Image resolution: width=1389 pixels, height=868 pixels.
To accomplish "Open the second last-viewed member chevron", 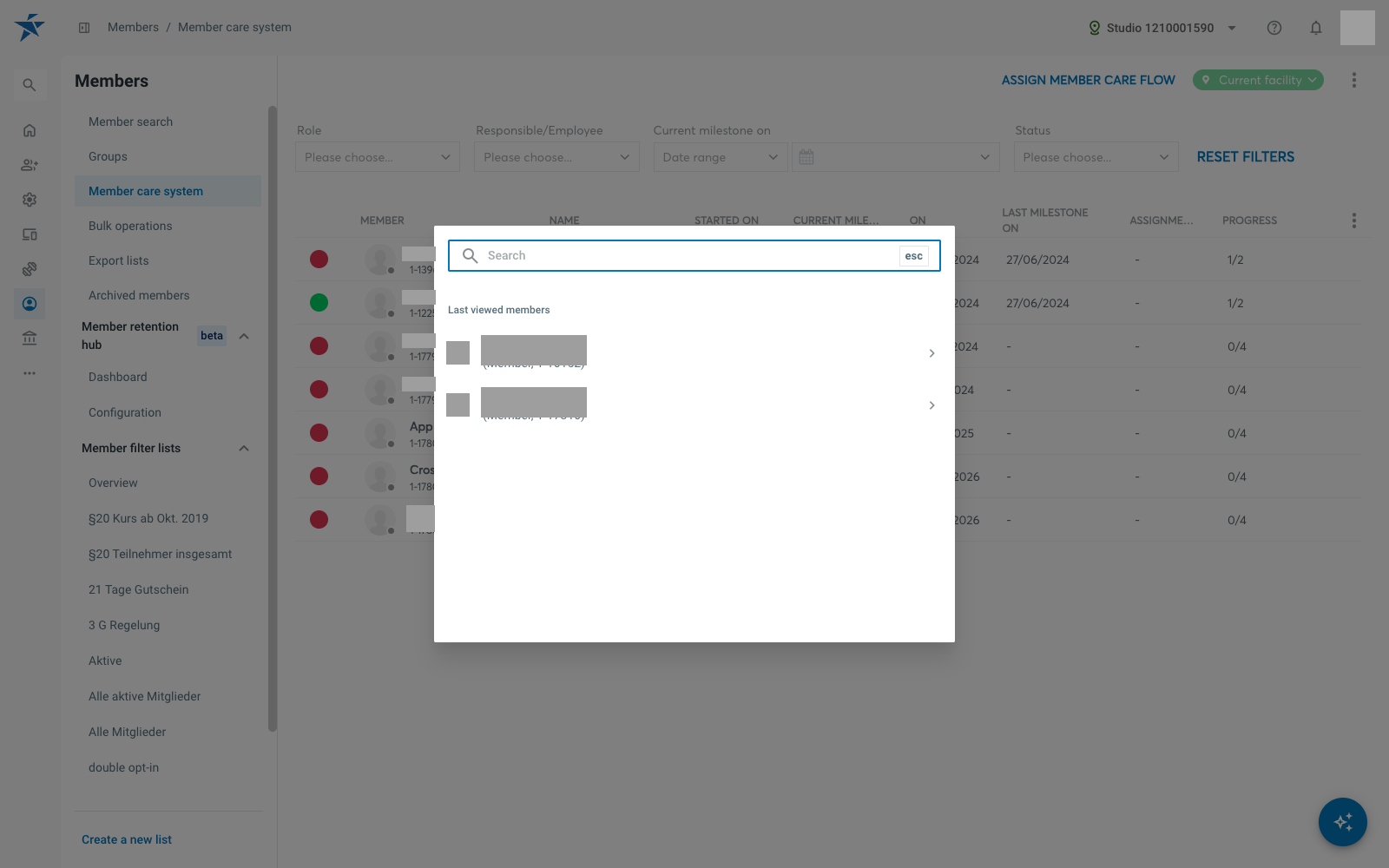I will [931, 405].
